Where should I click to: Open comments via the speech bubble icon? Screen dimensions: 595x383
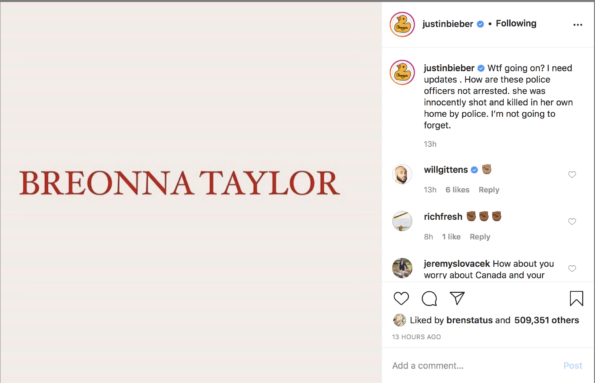[x=429, y=298]
